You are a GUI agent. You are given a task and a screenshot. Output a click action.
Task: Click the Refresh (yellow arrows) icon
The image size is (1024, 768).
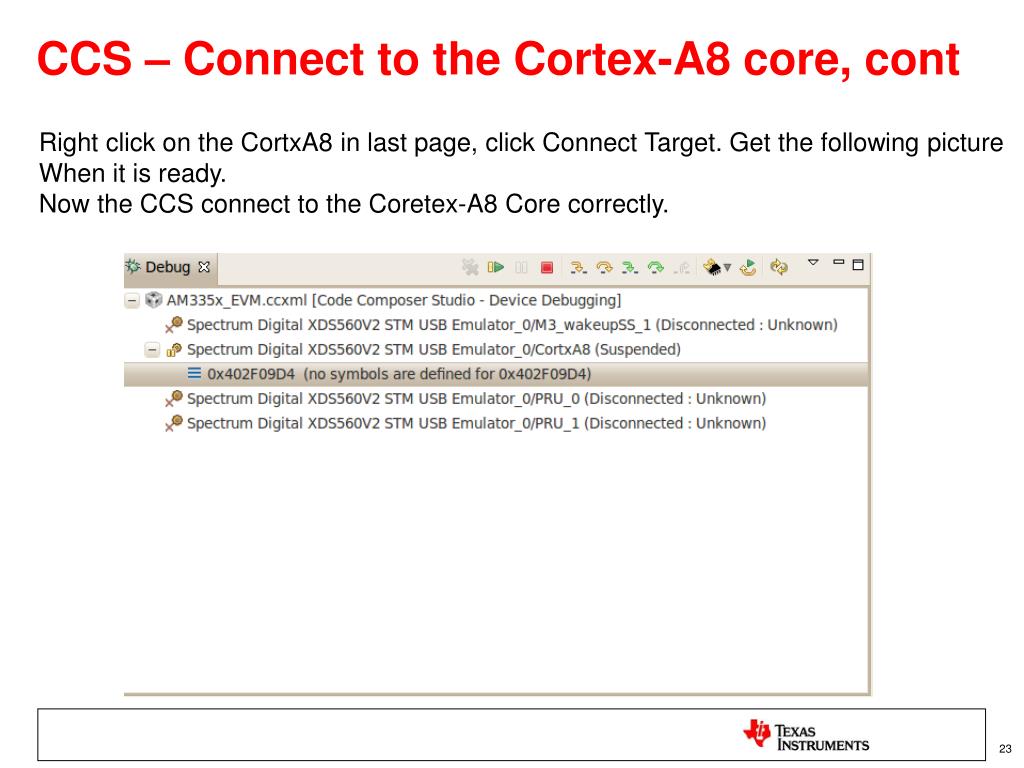click(778, 267)
